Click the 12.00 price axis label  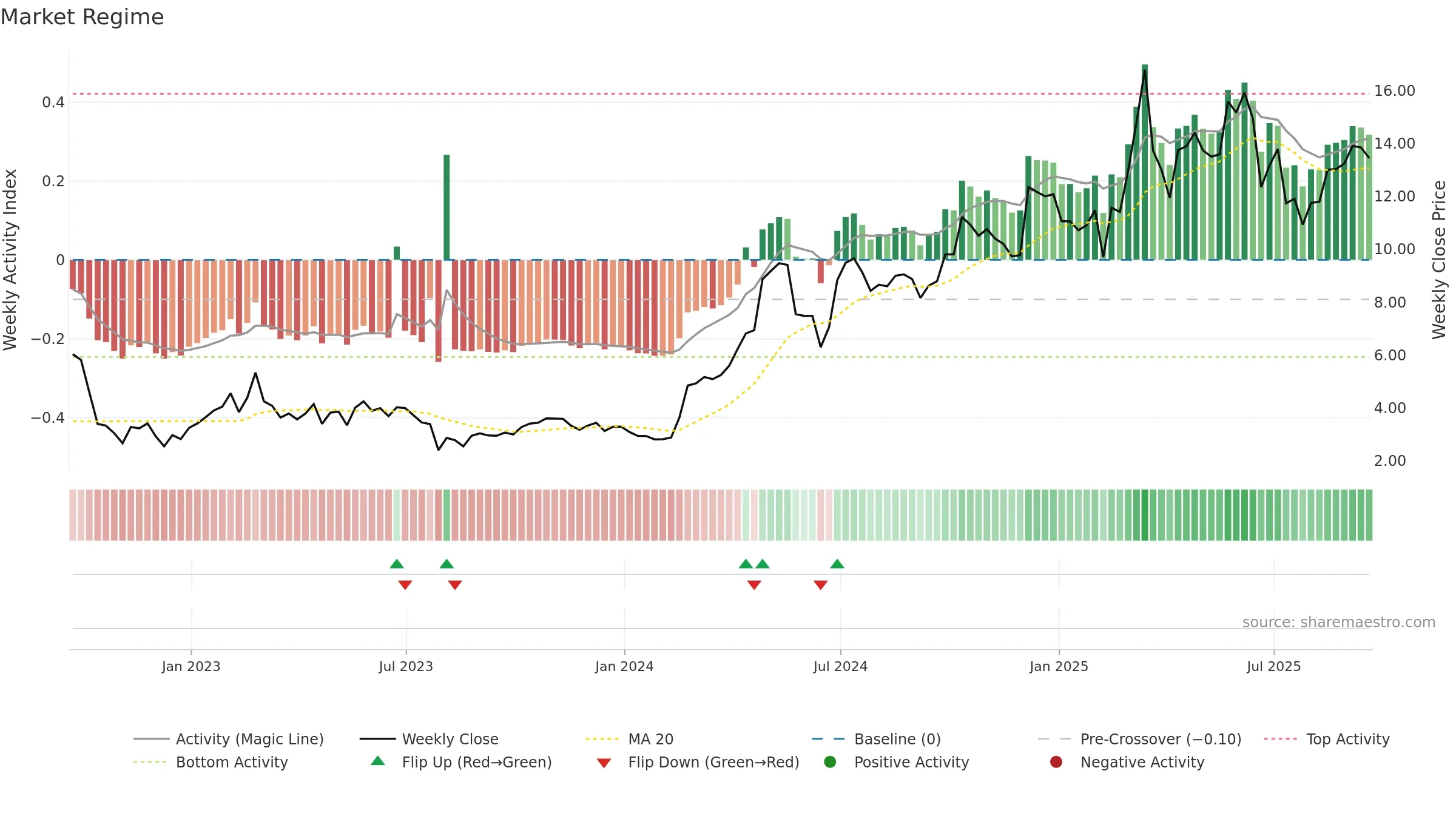[1395, 197]
